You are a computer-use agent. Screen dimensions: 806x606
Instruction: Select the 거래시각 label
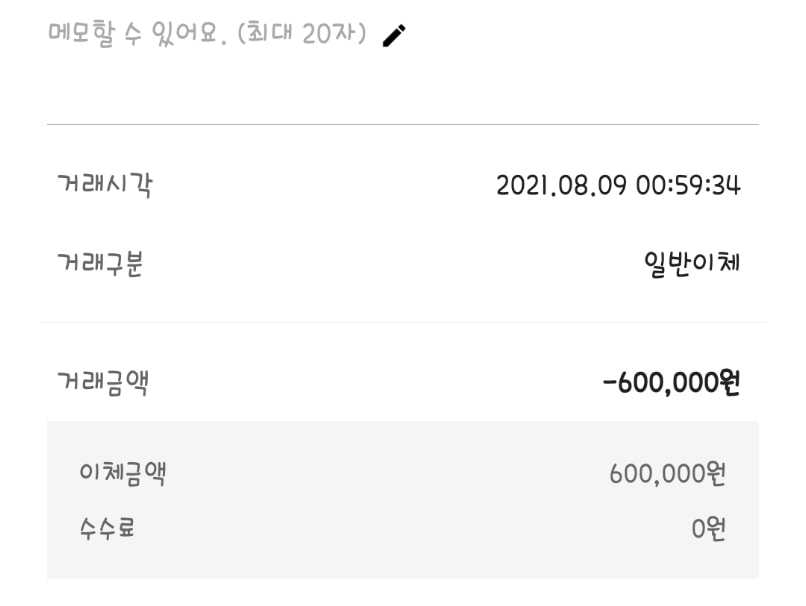[x=105, y=185]
